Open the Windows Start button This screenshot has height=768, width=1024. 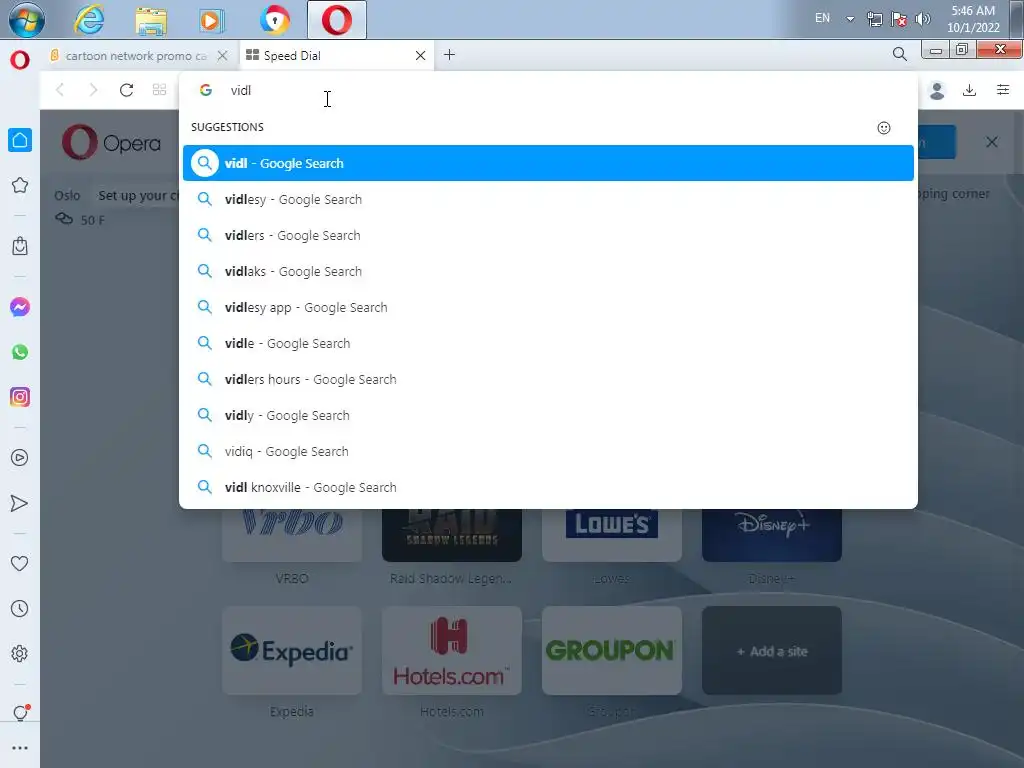[27, 20]
